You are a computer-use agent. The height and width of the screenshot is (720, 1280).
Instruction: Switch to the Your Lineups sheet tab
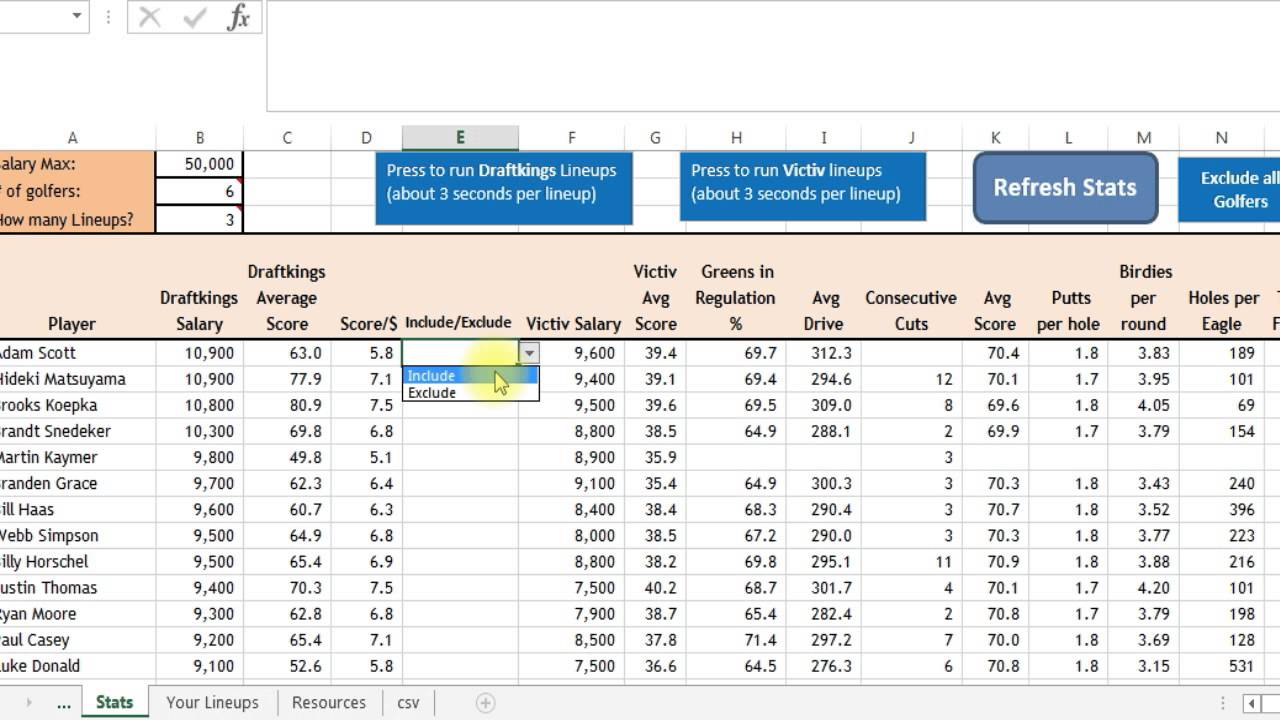212,702
